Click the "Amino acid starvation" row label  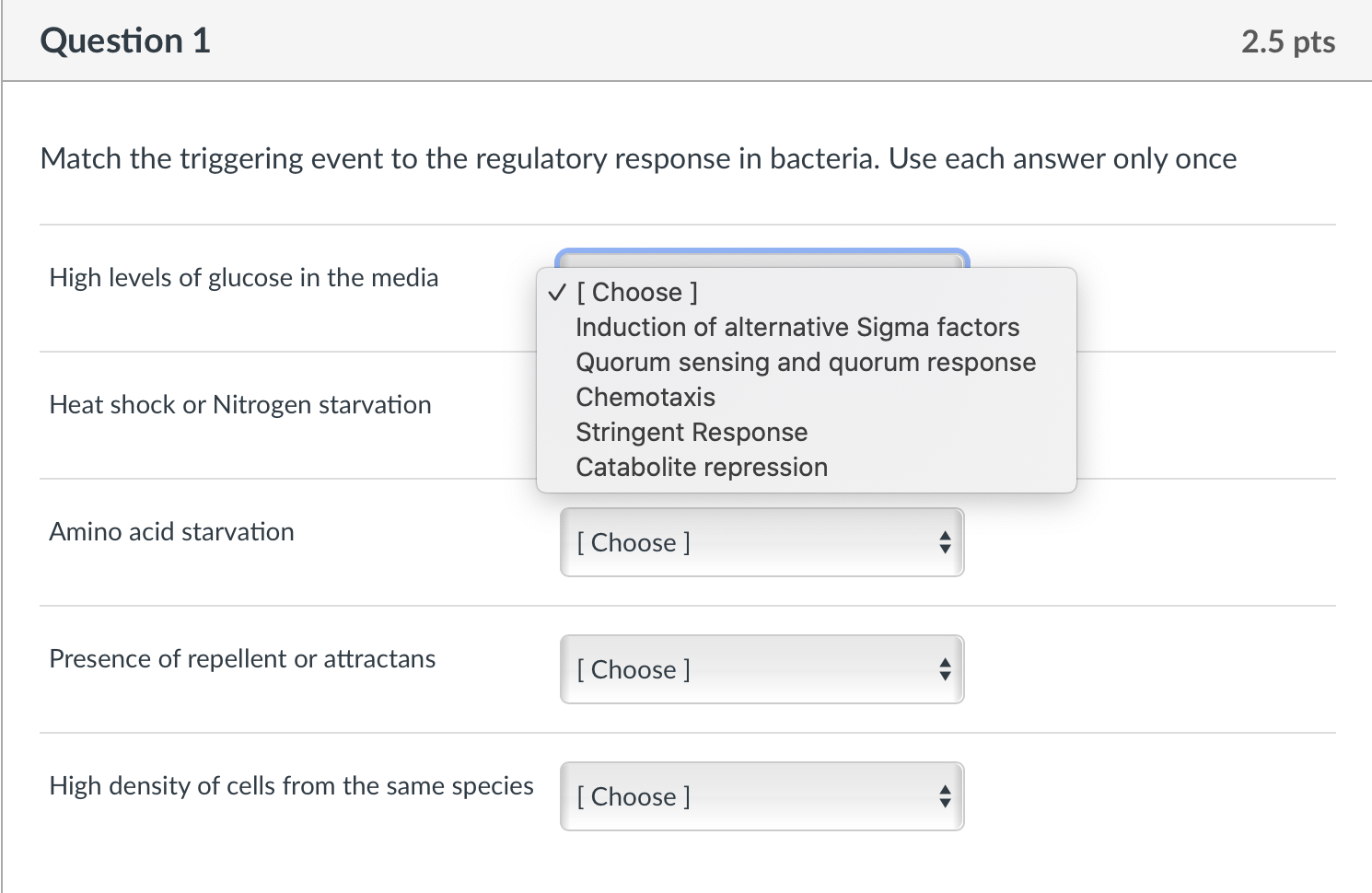click(171, 531)
